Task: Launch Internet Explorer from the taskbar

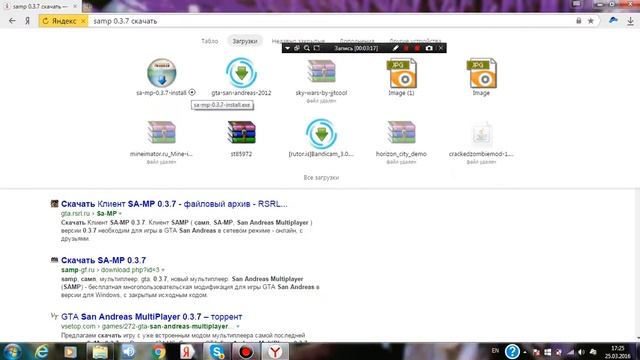Action: (x=41, y=351)
